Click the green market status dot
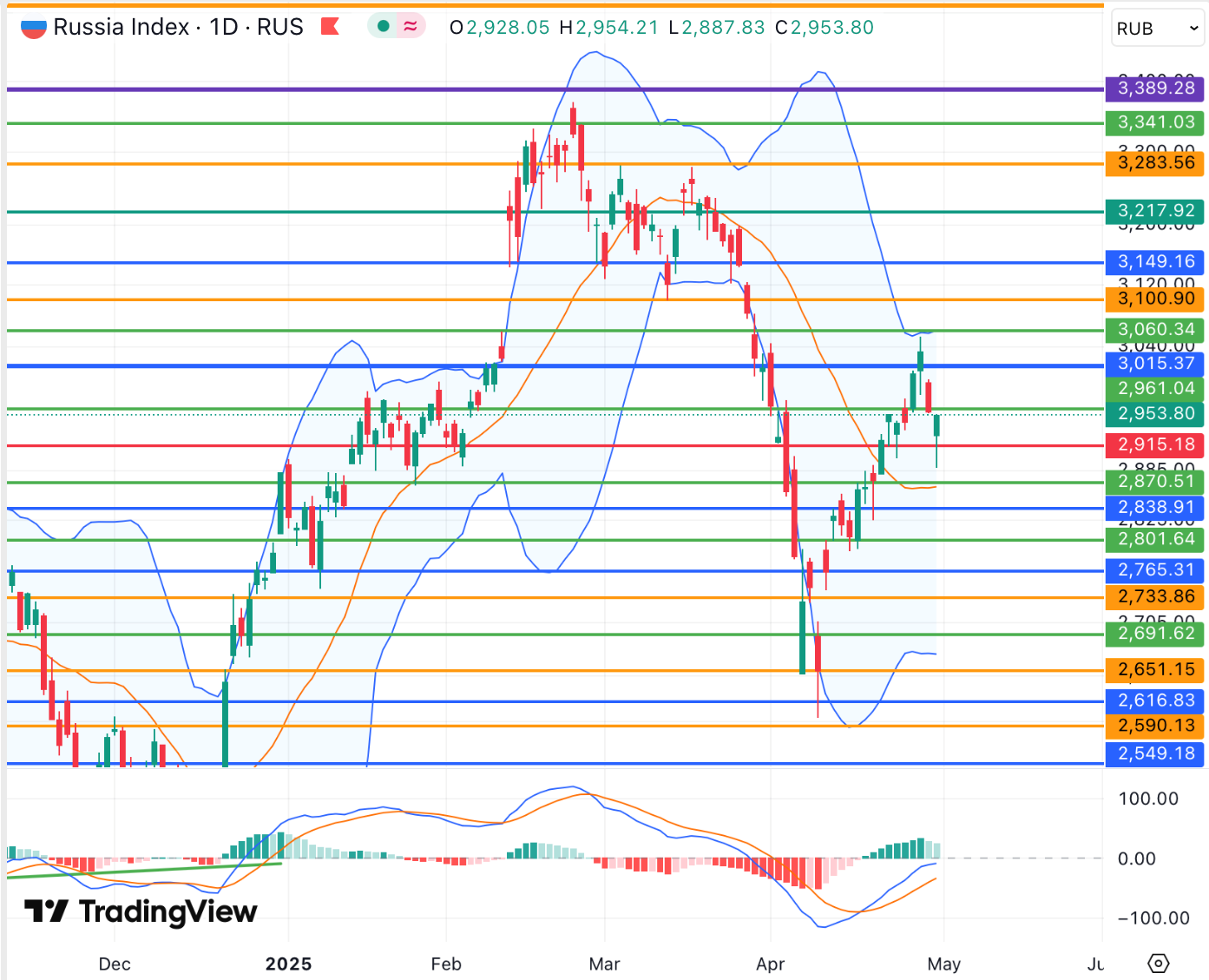Screen dimensions: 1209x980 click(x=383, y=27)
